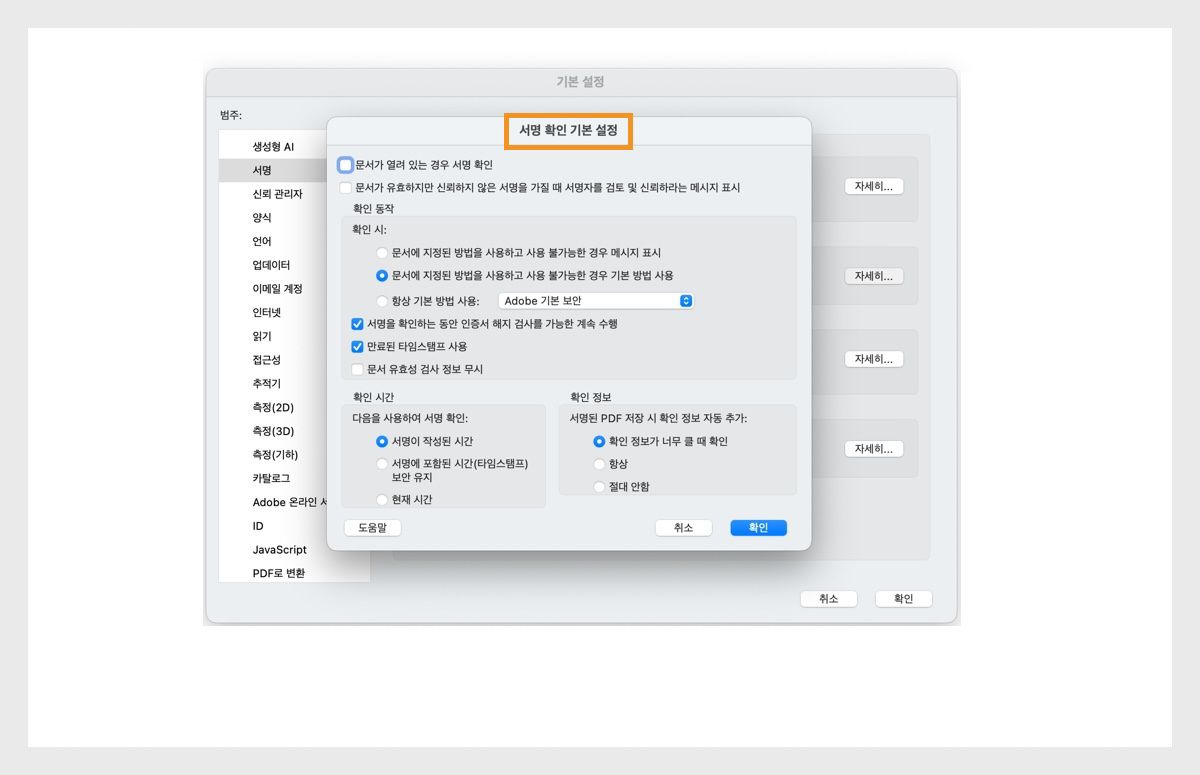Enable 문서 유효성 검사 정보 무시 option
Viewport: 1200px width, 775px height.
click(x=357, y=369)
